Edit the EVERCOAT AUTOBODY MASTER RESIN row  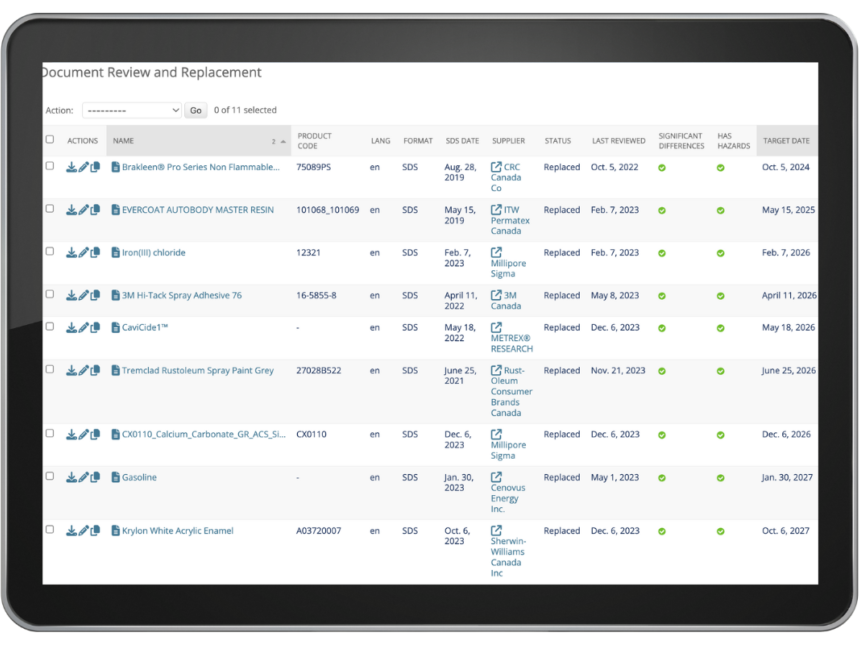83,210
